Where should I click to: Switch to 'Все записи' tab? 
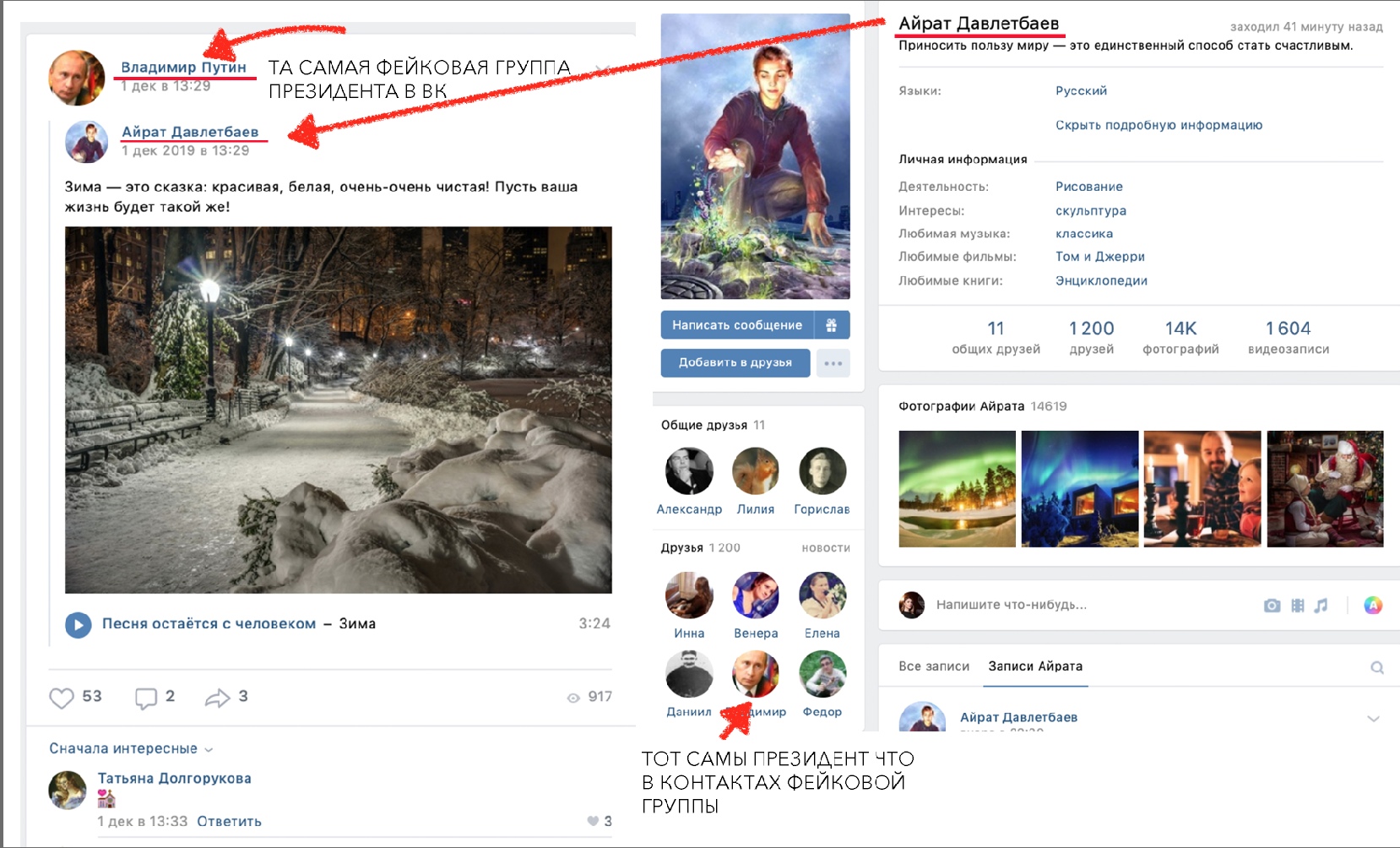934,666
